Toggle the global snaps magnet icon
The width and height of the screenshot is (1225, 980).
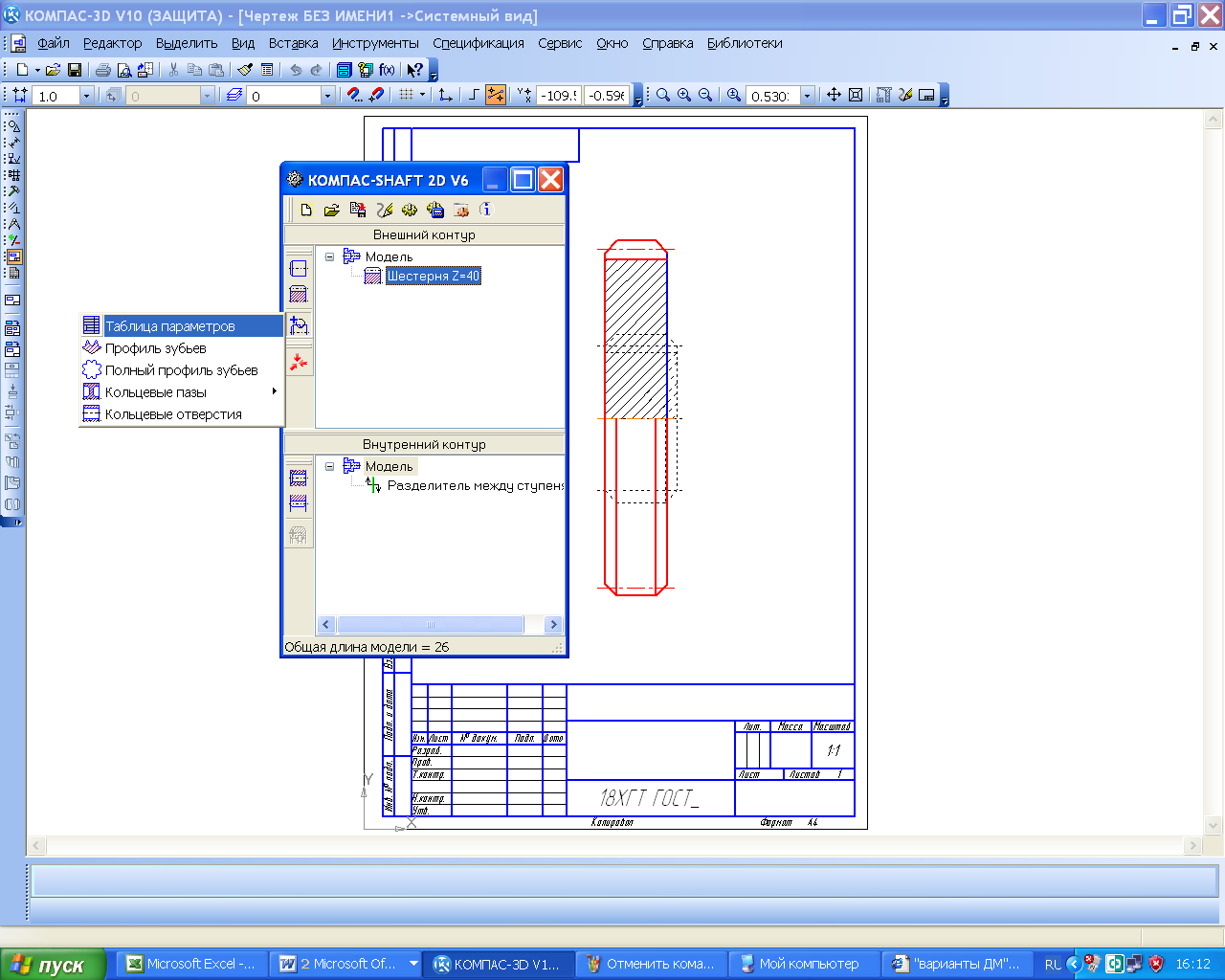pos(354,95)
